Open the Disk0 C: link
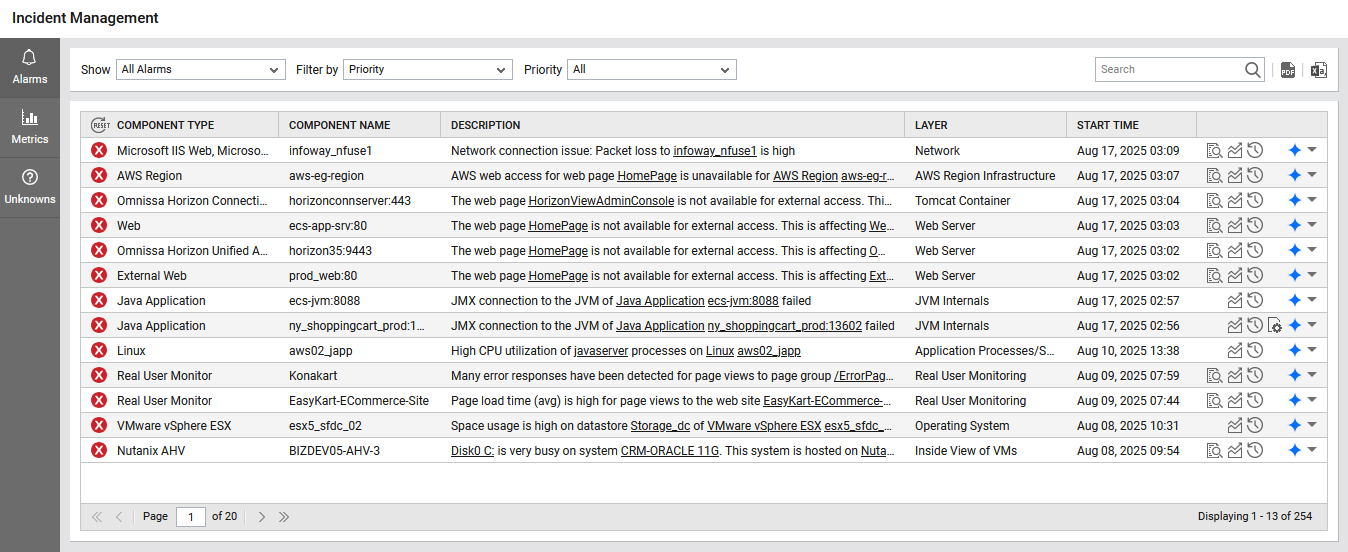This screenshot has width=1348, height=552. click(x=472, y=451)
